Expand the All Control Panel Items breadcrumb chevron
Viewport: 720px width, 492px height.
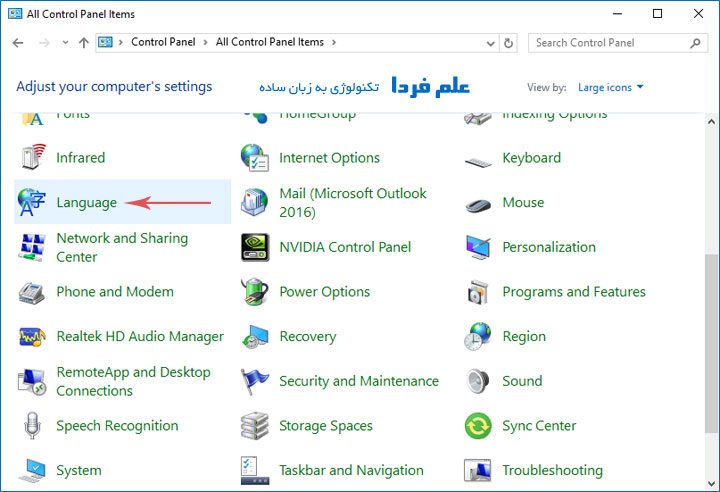(333, 43)
